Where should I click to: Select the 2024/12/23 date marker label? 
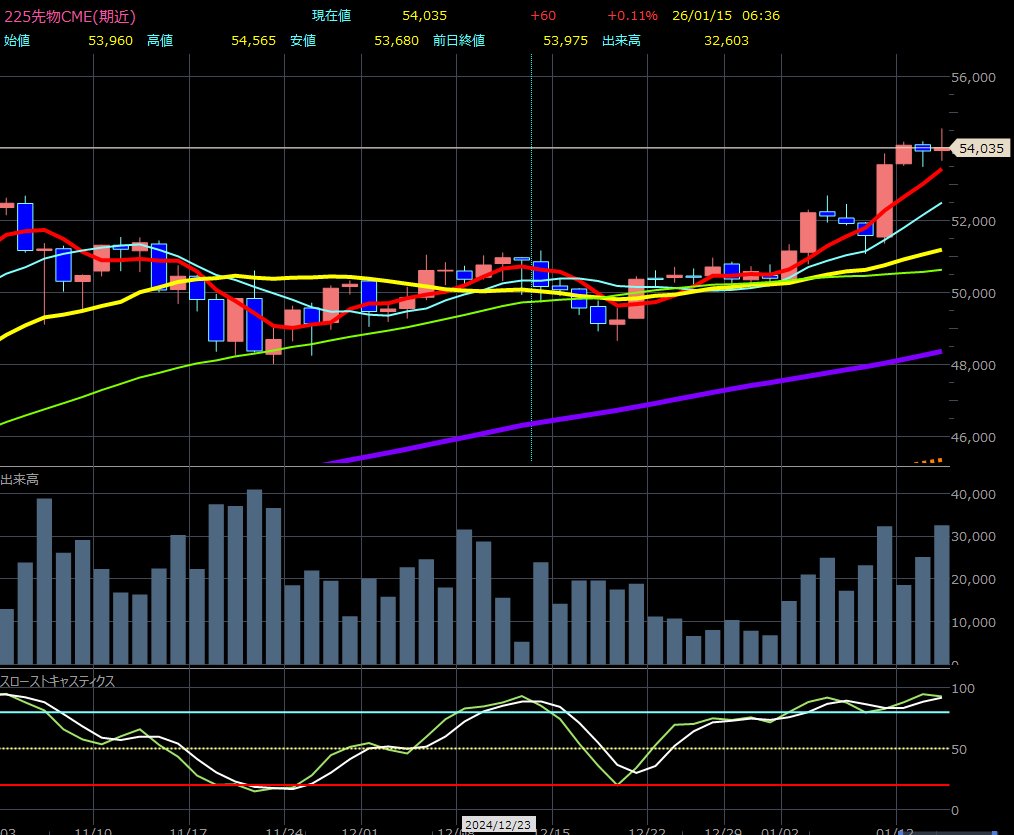[x=497, y=824]
